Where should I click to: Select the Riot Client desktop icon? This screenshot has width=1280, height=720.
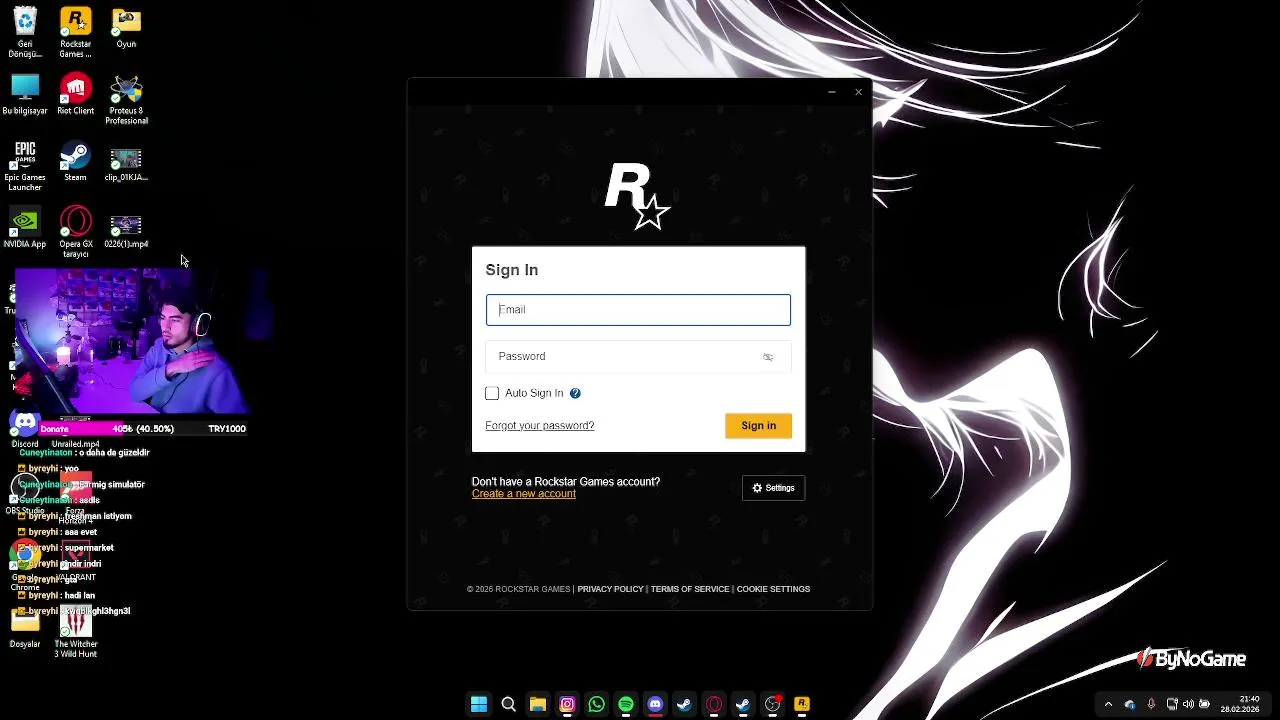tap(75, 95)
